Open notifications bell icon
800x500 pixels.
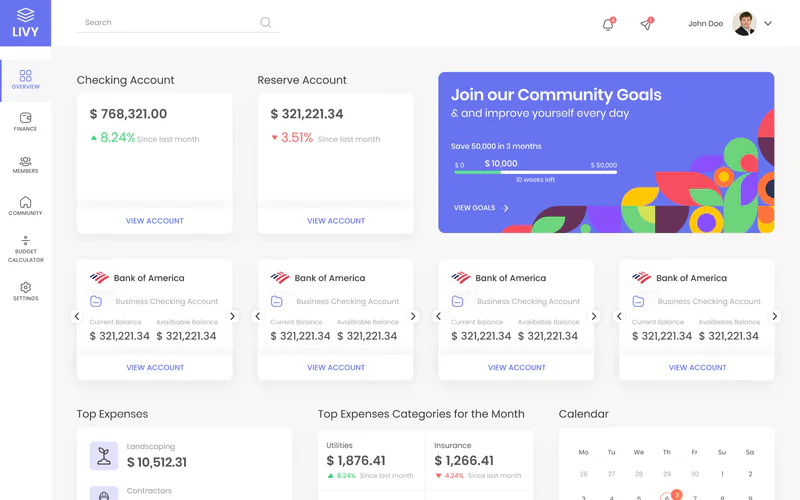608,24
